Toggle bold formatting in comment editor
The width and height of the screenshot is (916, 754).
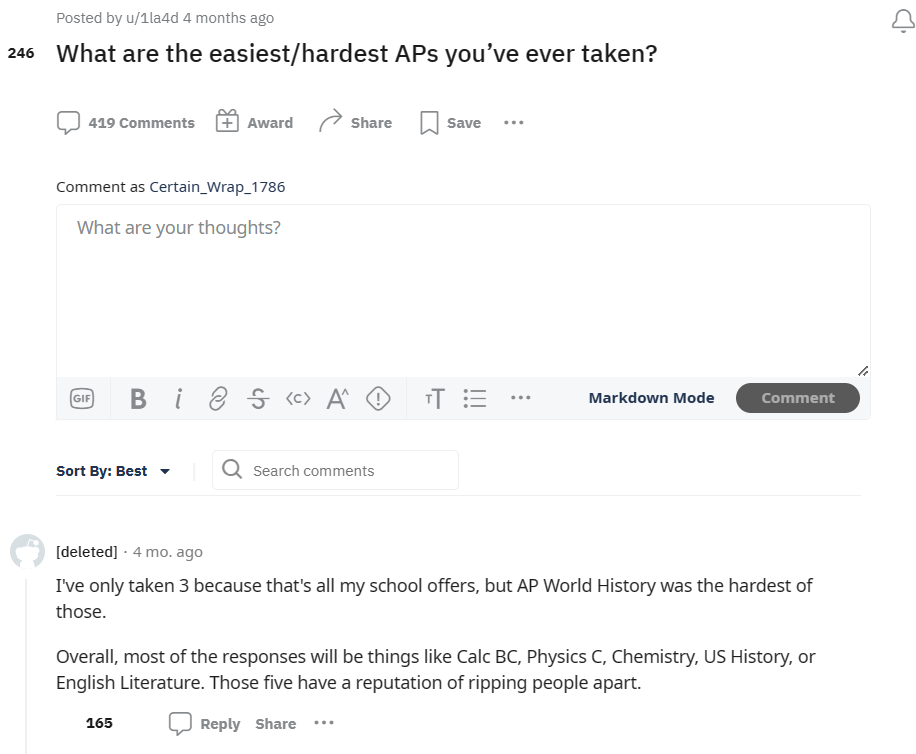click(x=138, y=399)
